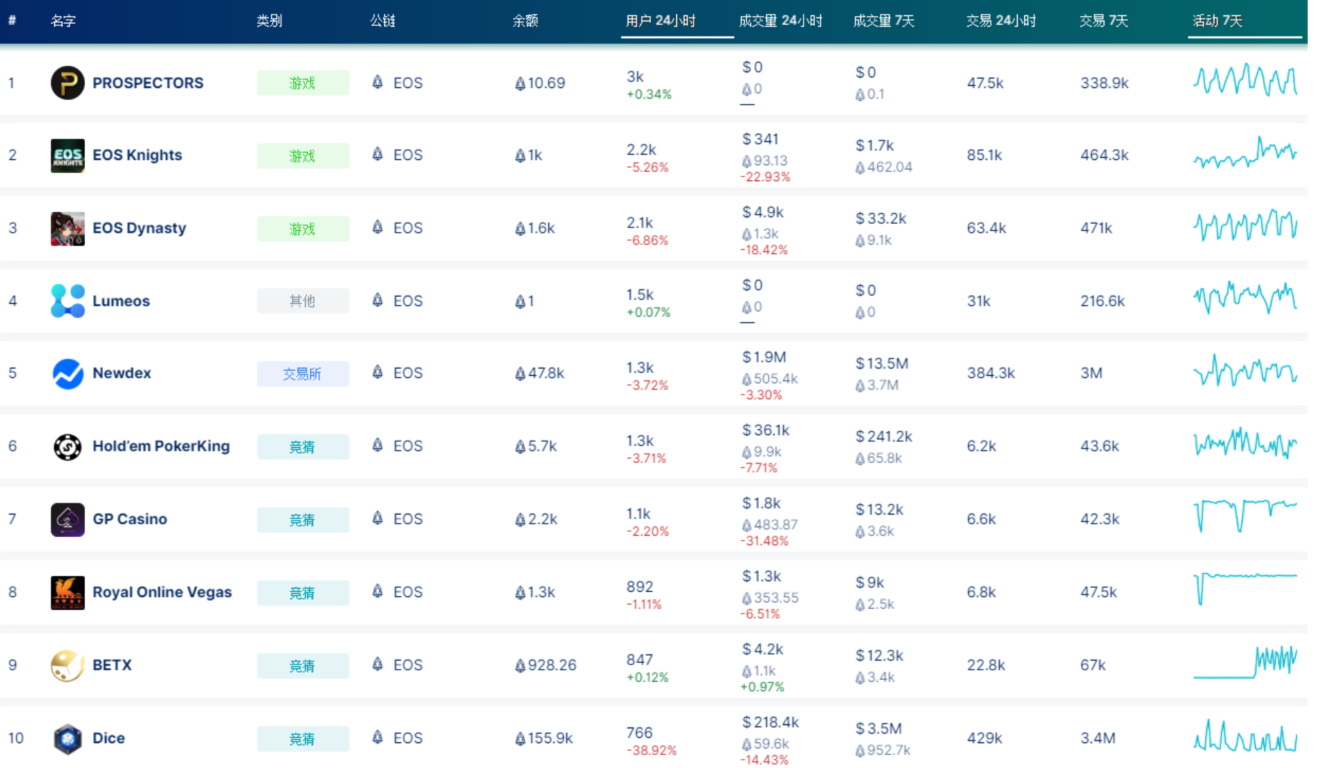Click EOS chain icon in Lumeos row
The width and height of the screenshot is (1321, 768).
(377, 300)
